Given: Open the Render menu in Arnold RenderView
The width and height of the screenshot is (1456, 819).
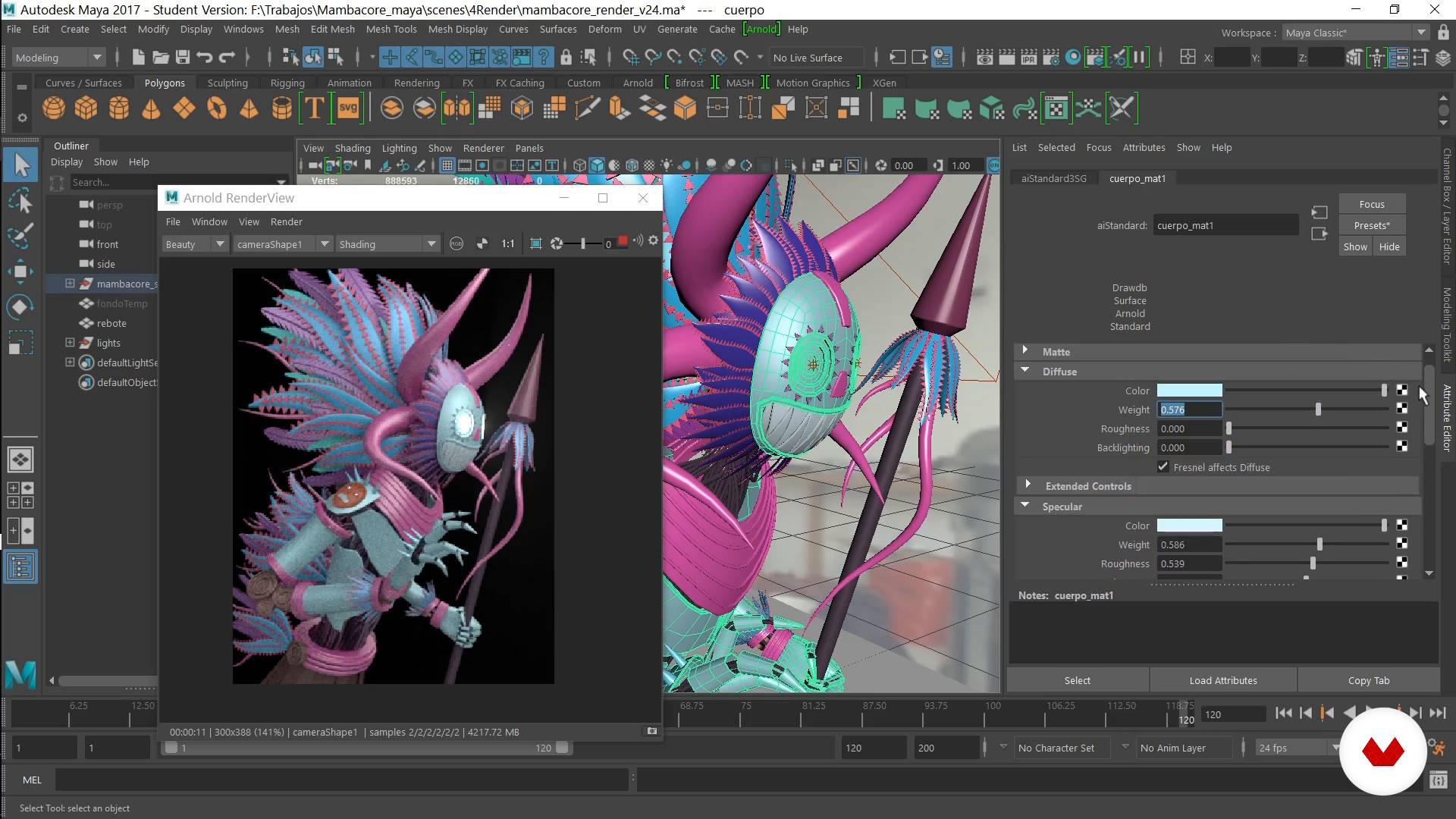Looking at the screenshot, I should coord(286,221).
